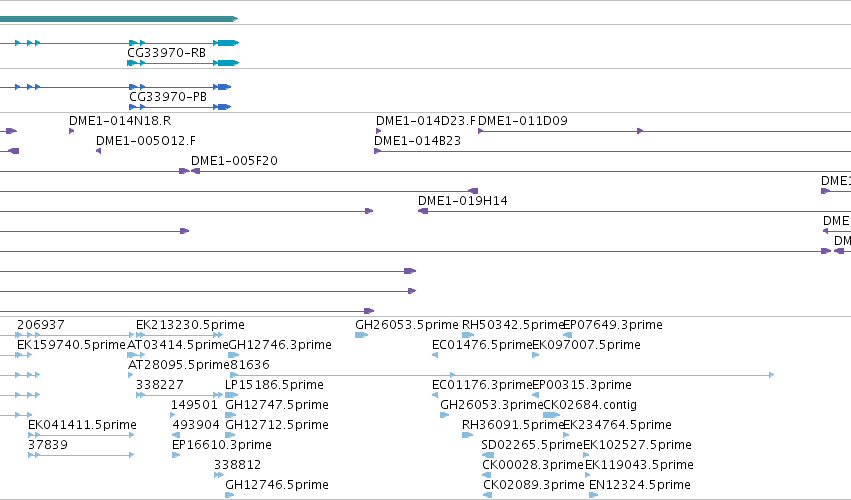Click the EK102527.5prime label
This screenshot has width=851, height=500.
tap(637, 445)
